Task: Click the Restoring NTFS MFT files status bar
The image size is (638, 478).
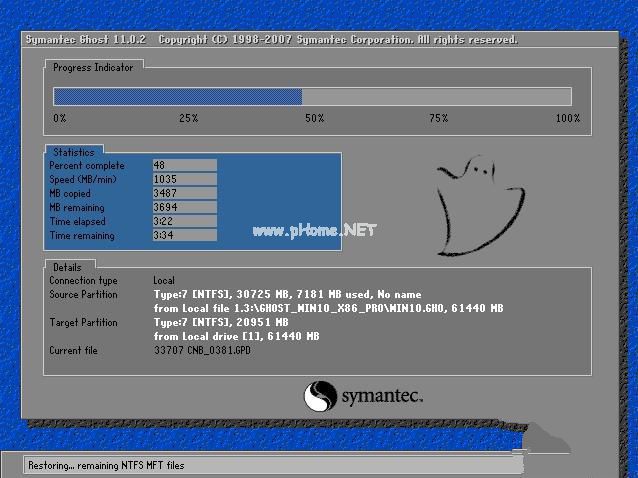Action: [x=273, y=465]
